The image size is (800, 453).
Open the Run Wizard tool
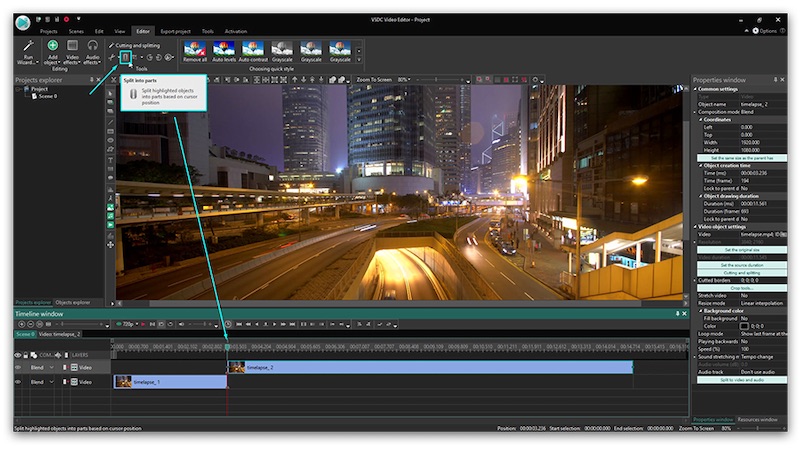coord(28,53)
